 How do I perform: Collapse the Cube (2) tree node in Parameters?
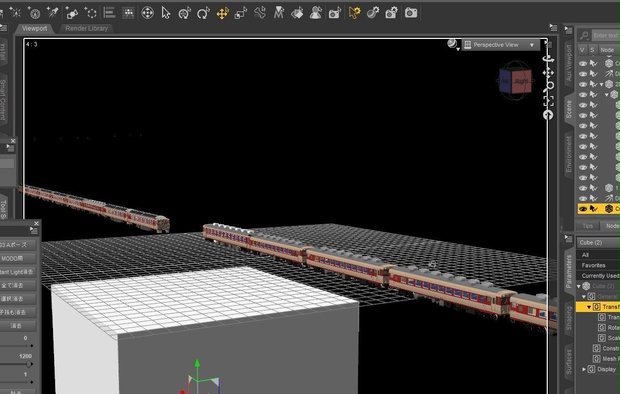point(579,286)
